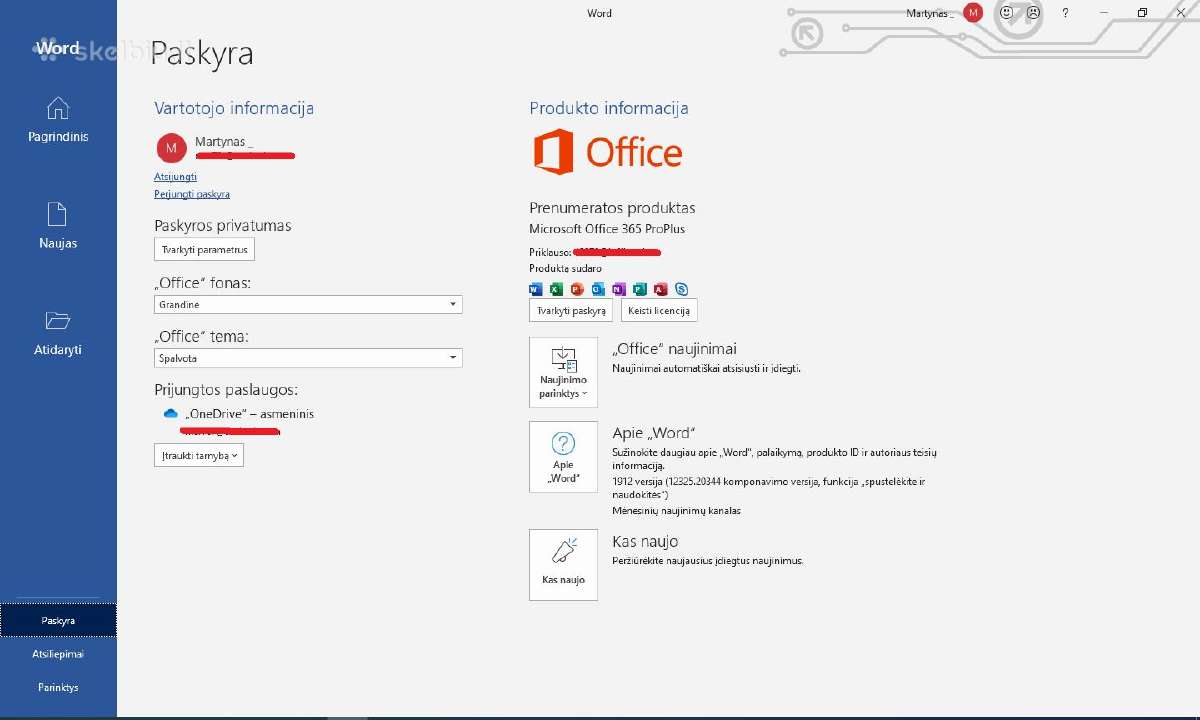Click the Access app icon

(660, 289)
